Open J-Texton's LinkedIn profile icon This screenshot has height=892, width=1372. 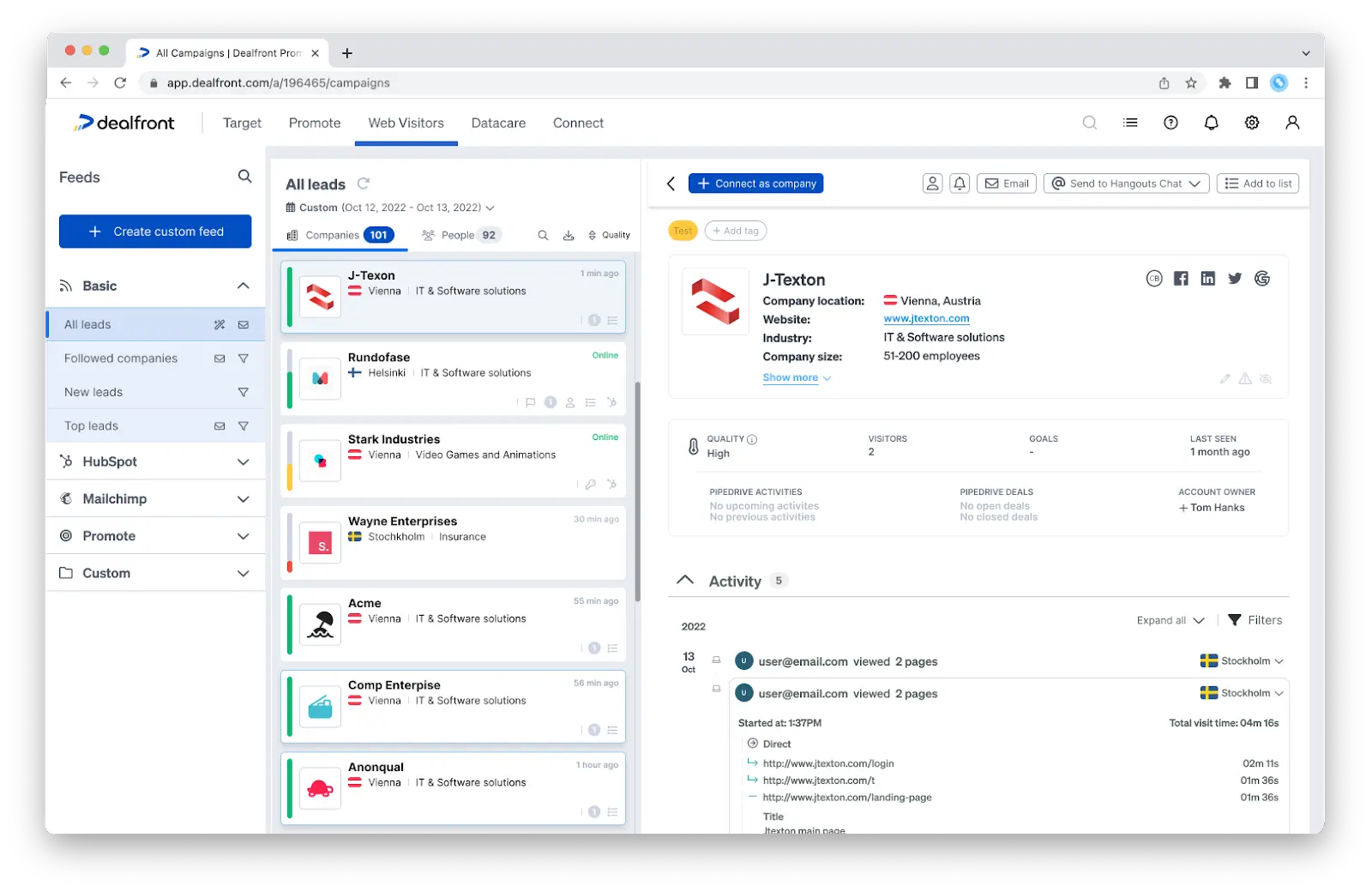coord(1207,278)
